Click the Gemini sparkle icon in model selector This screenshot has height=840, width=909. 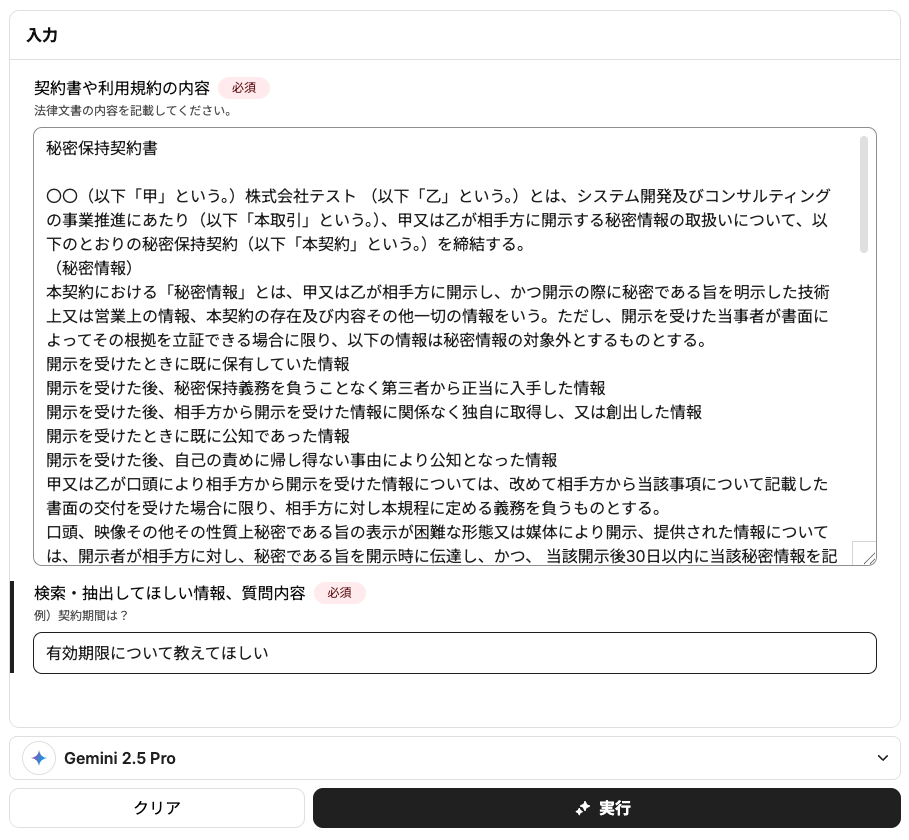[39, 758]
